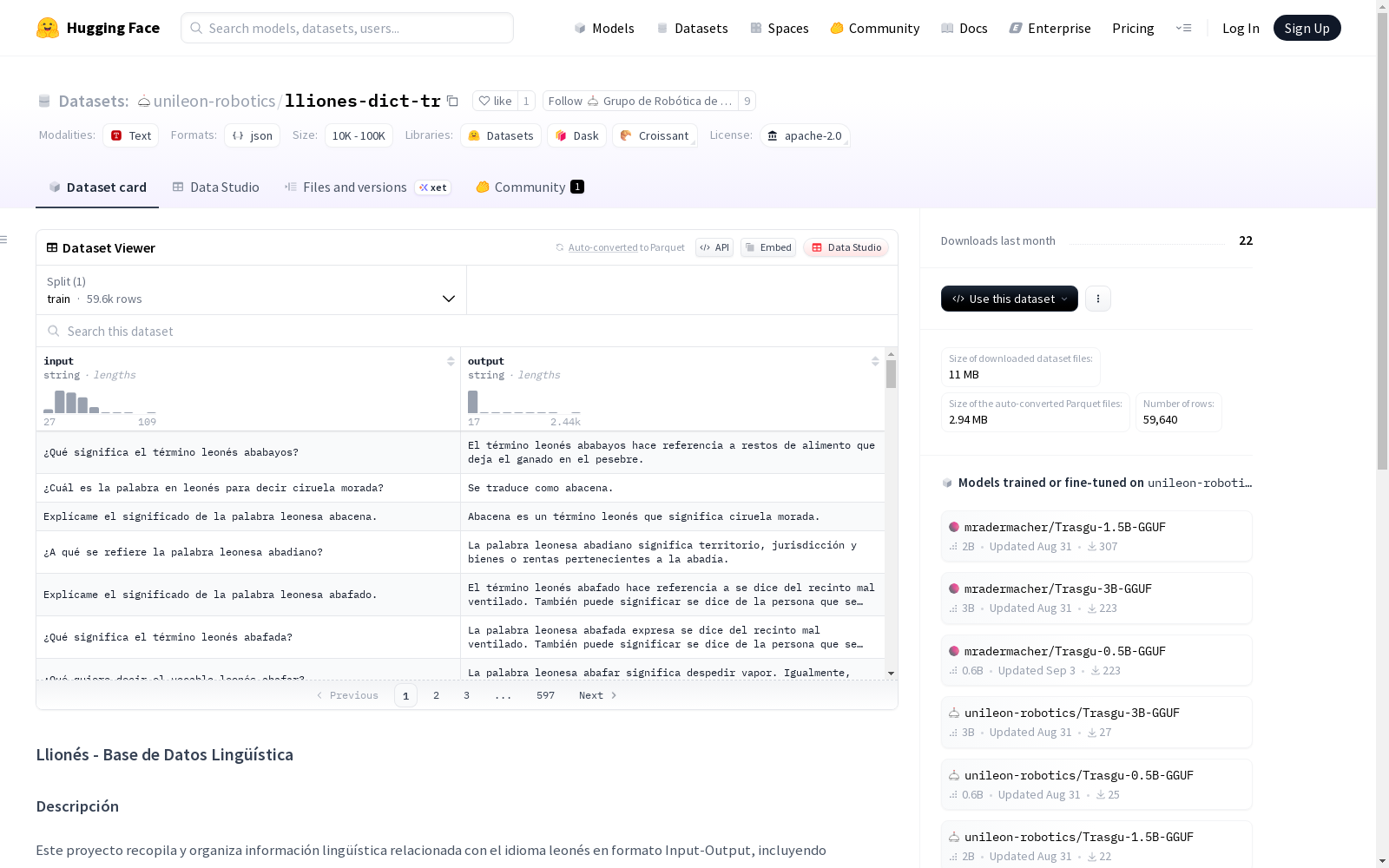Follow Grupo de Robótica organization
This screenshot has width=1389, height=868.
click(x=640, y=101)
